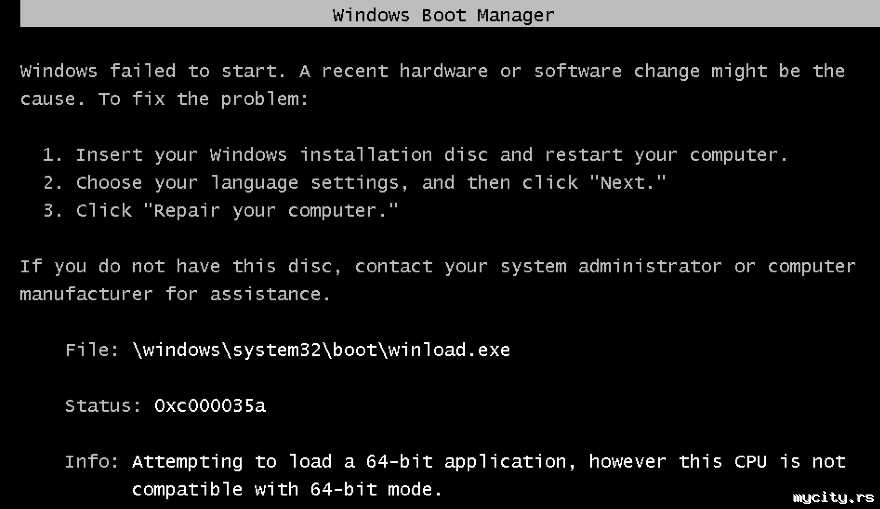Screen dimensions: 880x509
Task: Click the "File:" label
Action: (92, 350)
